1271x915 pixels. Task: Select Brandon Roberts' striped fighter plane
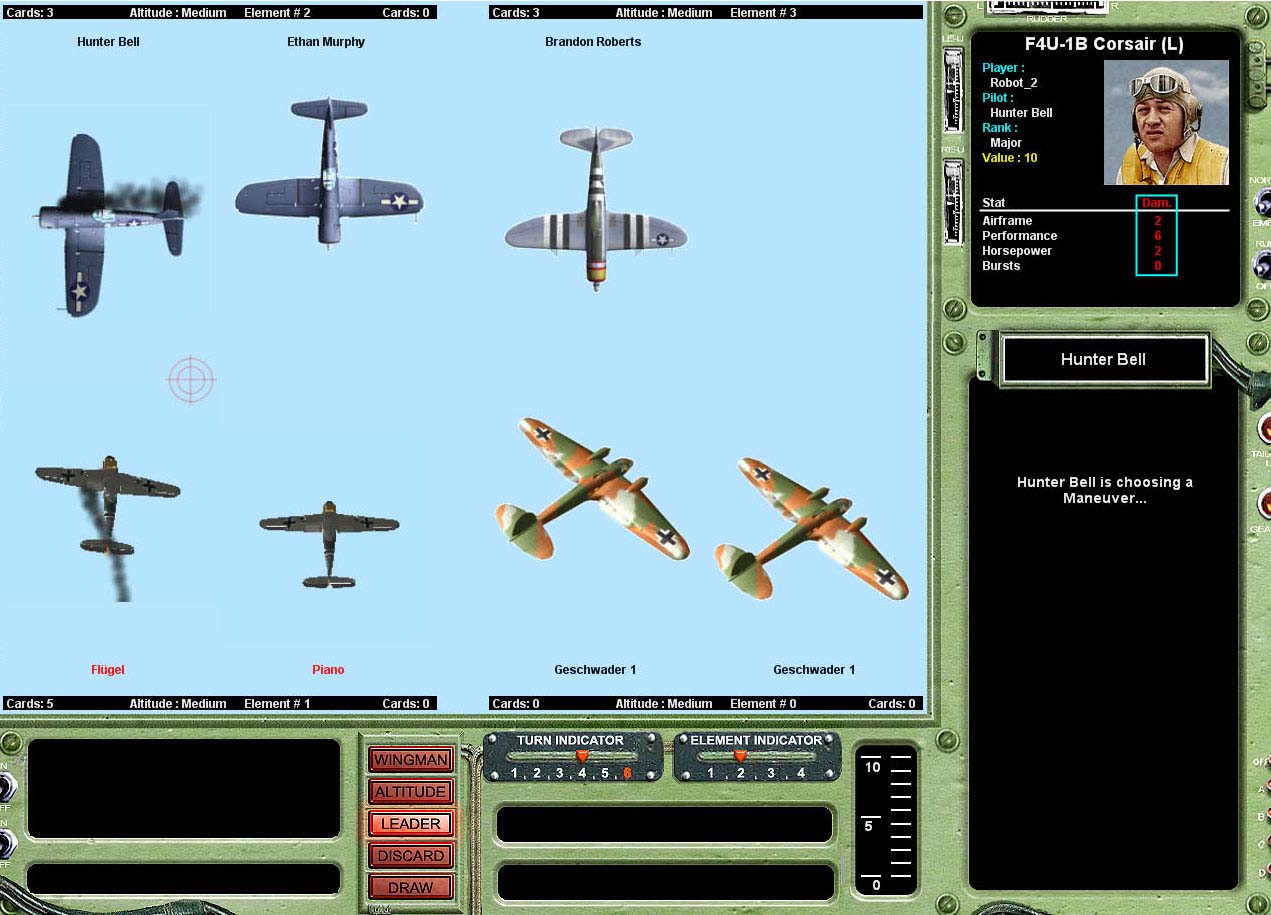click(x=596, y=210)
